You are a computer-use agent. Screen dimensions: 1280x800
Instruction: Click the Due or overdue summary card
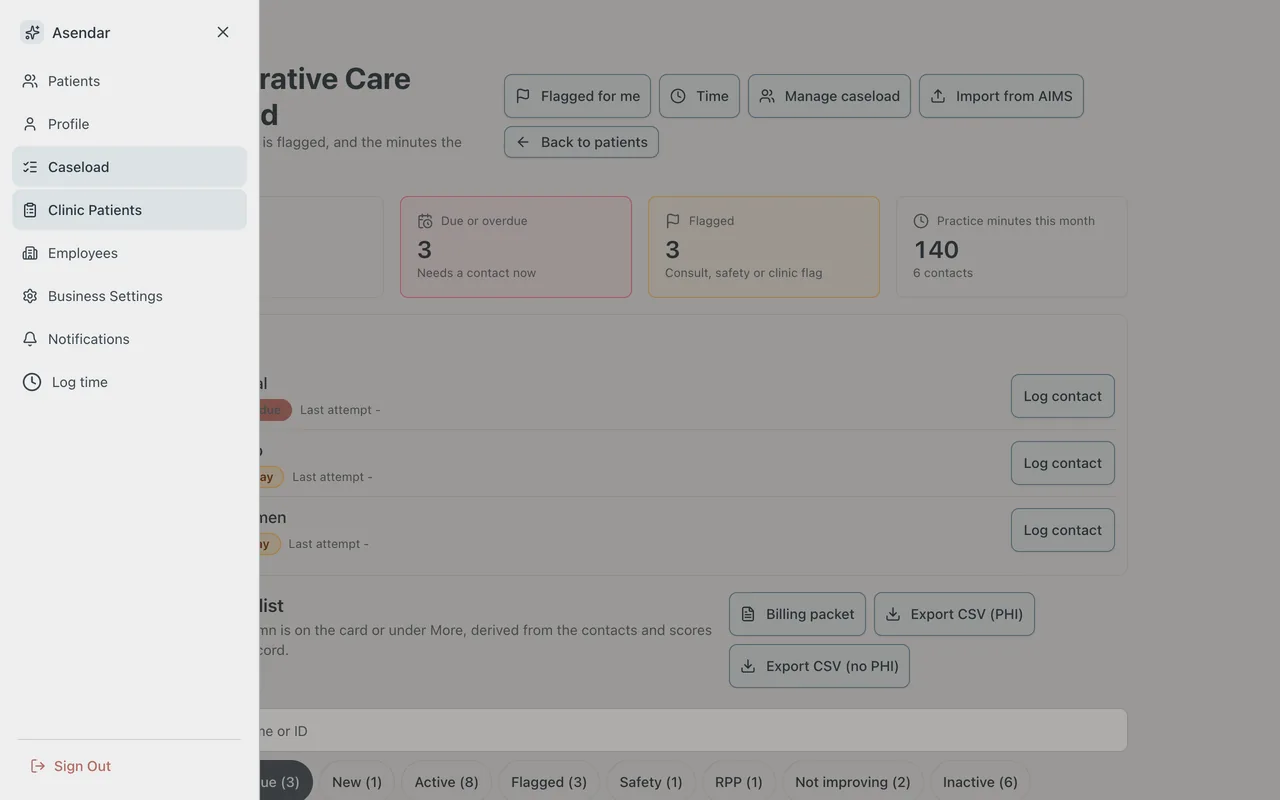tap(516, 247)
